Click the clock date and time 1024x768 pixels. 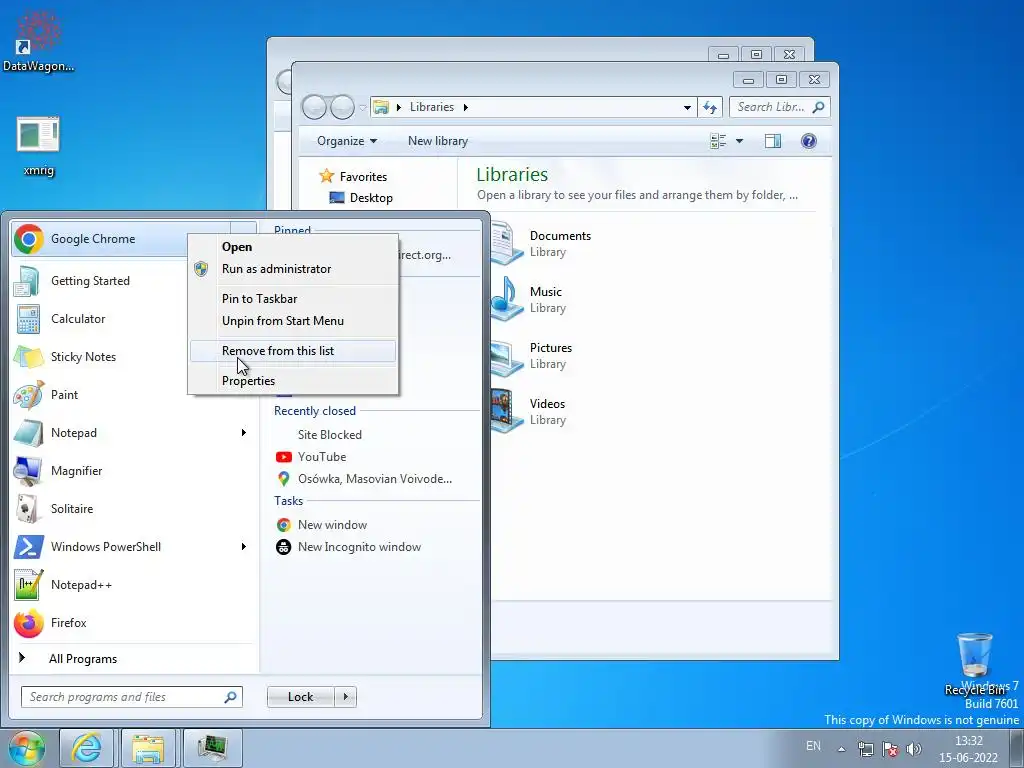(968, 749)
